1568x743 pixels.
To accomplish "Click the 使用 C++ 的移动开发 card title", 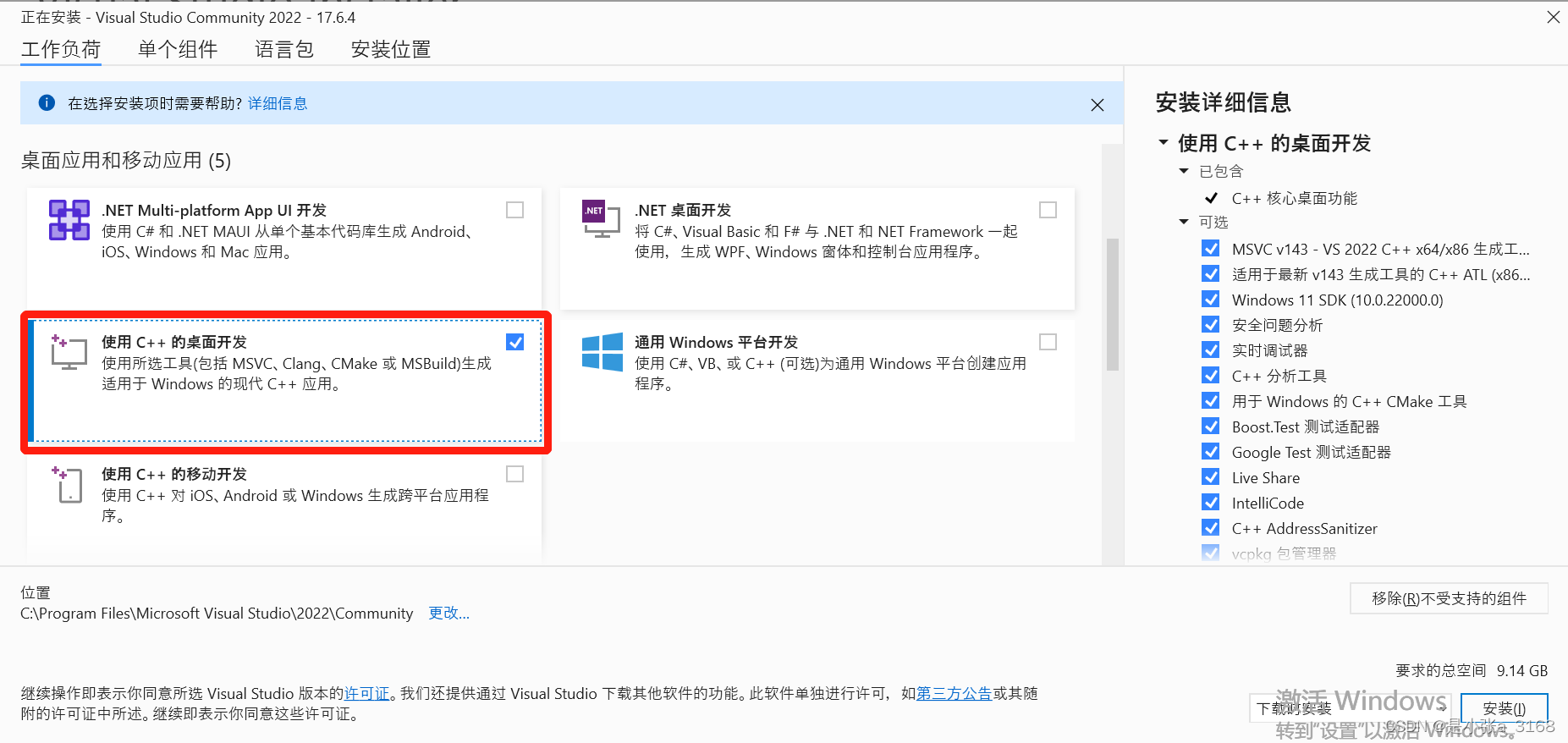I will tap(174, 474).
